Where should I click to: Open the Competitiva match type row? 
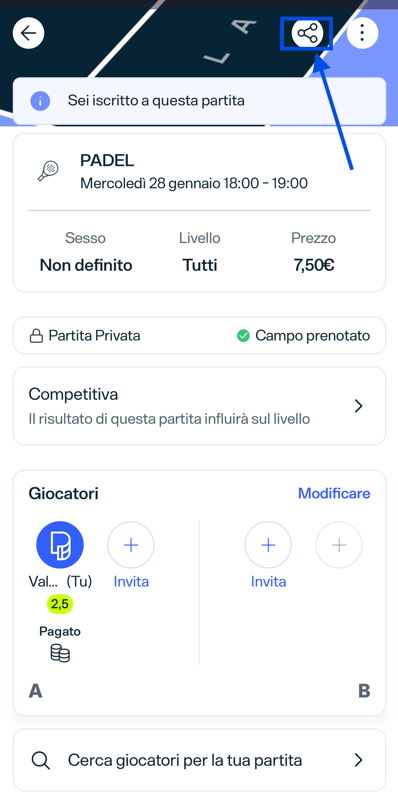[199, 406]
